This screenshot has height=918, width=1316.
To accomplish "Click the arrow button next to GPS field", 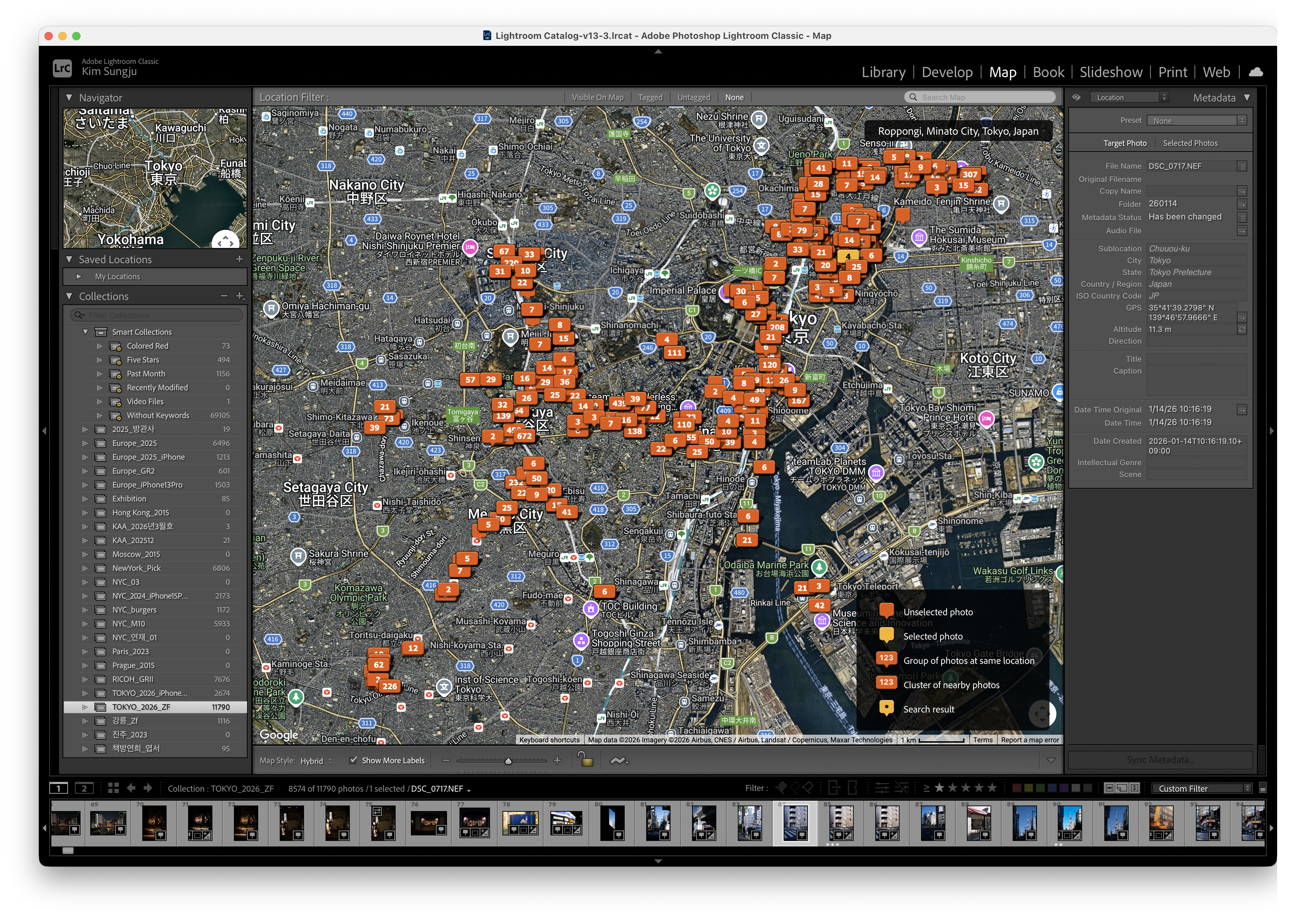I will tap(1242, 318).
